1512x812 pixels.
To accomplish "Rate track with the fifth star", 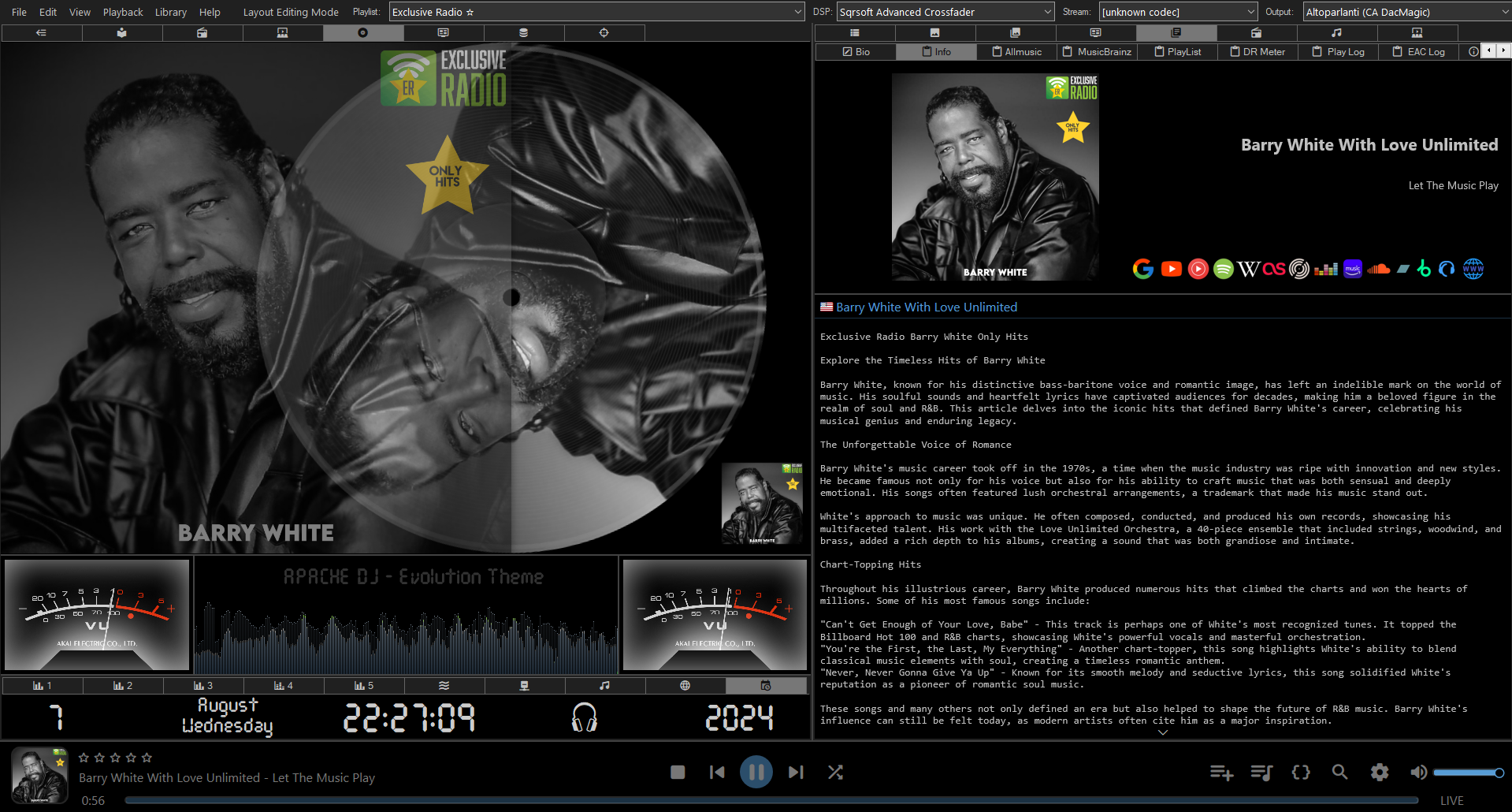I will click(147, 758).
